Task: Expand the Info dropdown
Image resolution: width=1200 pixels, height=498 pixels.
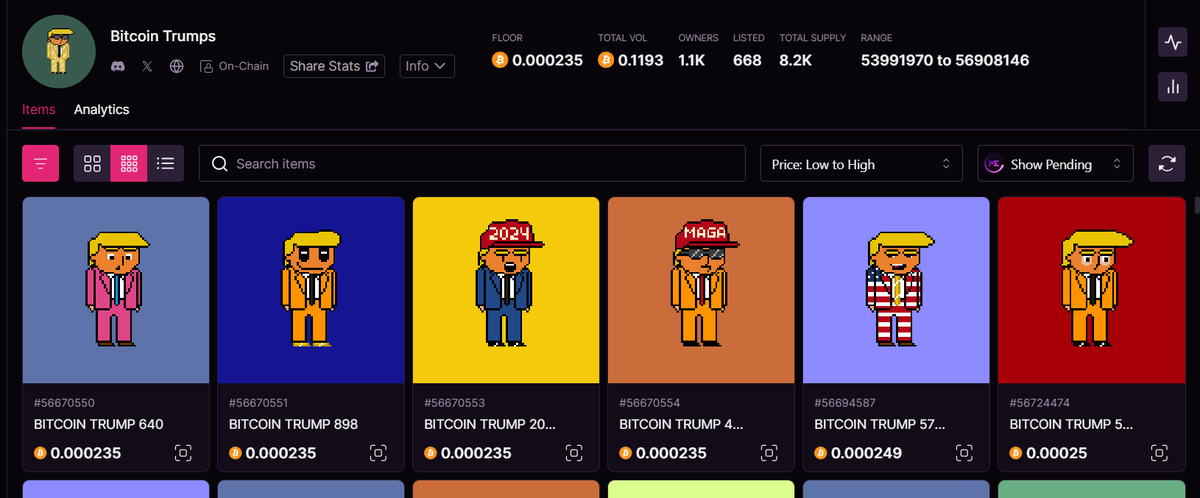Action: coord(427,66)
